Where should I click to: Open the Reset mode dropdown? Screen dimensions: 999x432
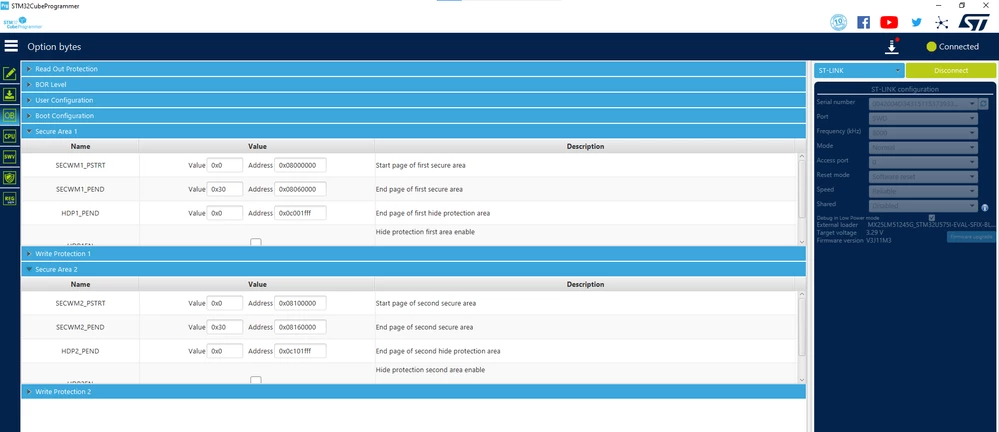[923, 176]
